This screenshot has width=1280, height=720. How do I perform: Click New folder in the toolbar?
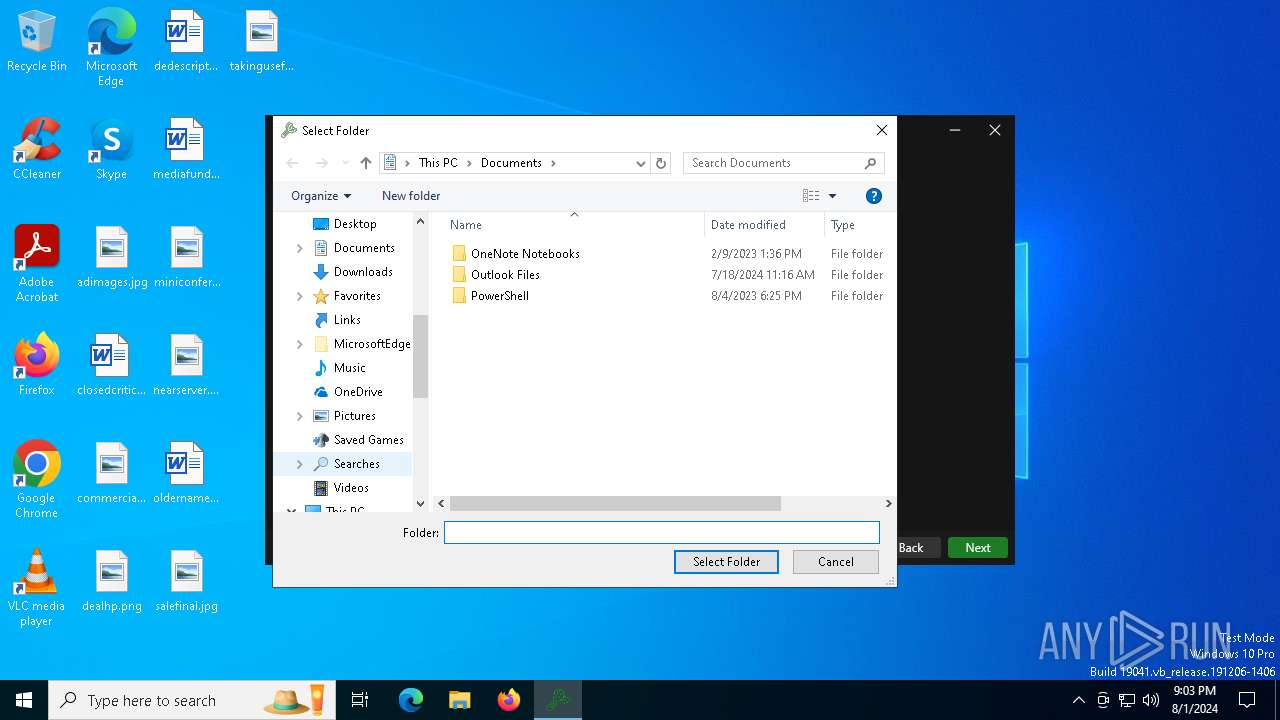411,196
